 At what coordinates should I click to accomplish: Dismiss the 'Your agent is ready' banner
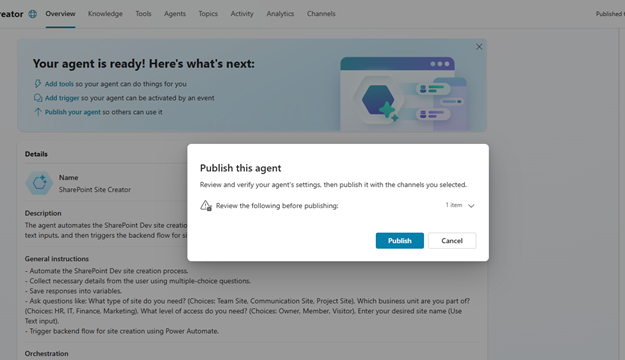pyautogui.click(x=479, y=47)
